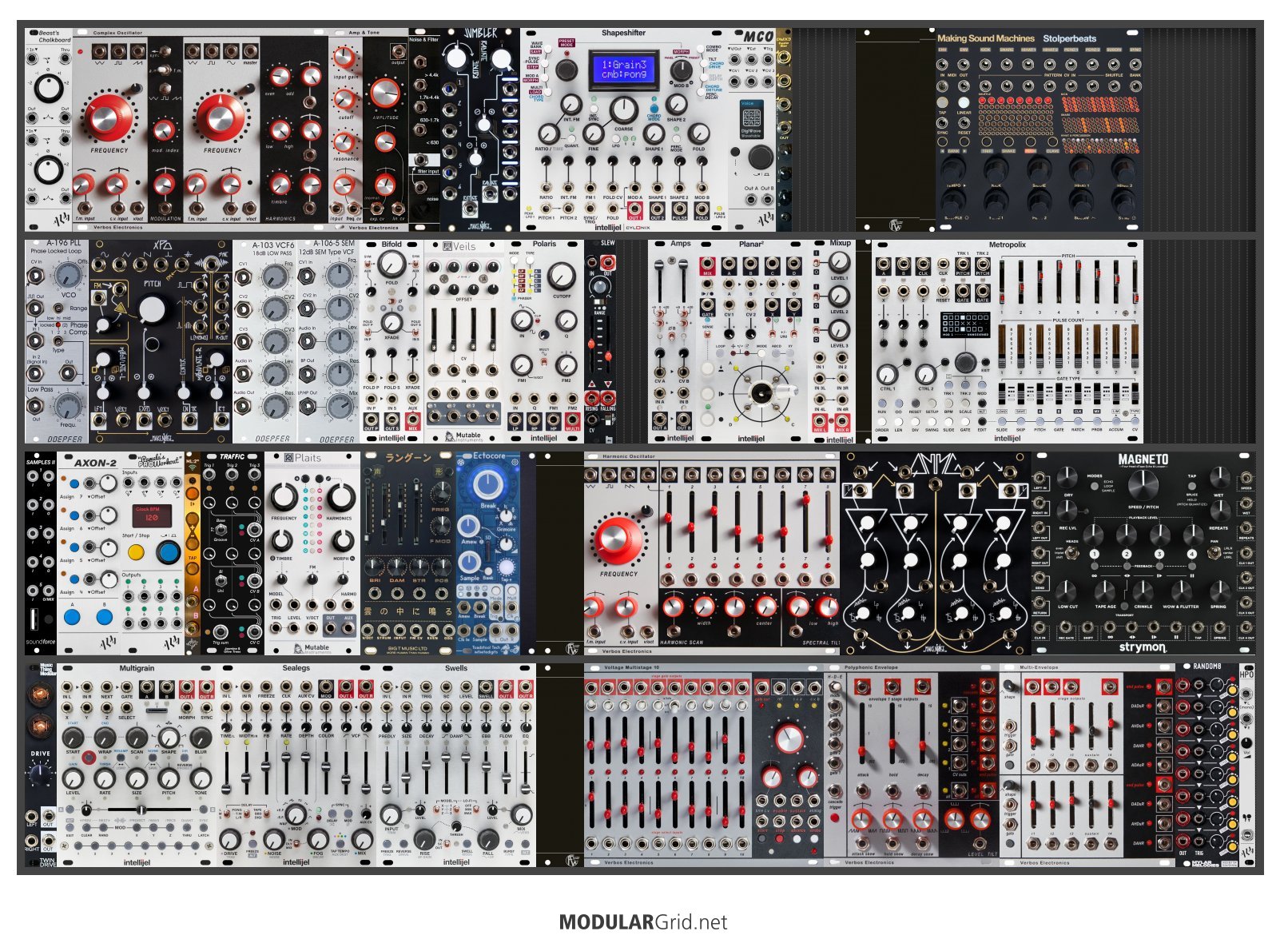The height and width of the screenshot is (939, 1288).
Task: Click the CUTOFF knob on Polaris
Action: (x=563, y=277)
